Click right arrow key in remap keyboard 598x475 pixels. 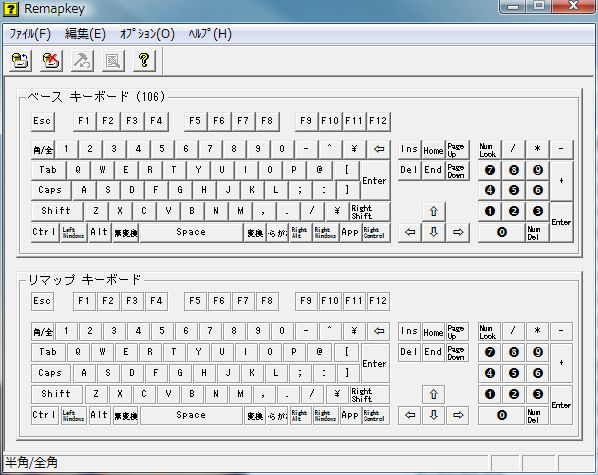[x=458, y=415]
